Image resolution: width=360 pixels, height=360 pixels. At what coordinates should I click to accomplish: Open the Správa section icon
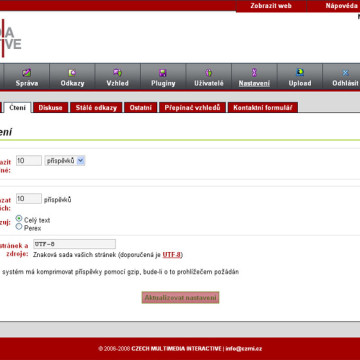[x=27, y=72]
